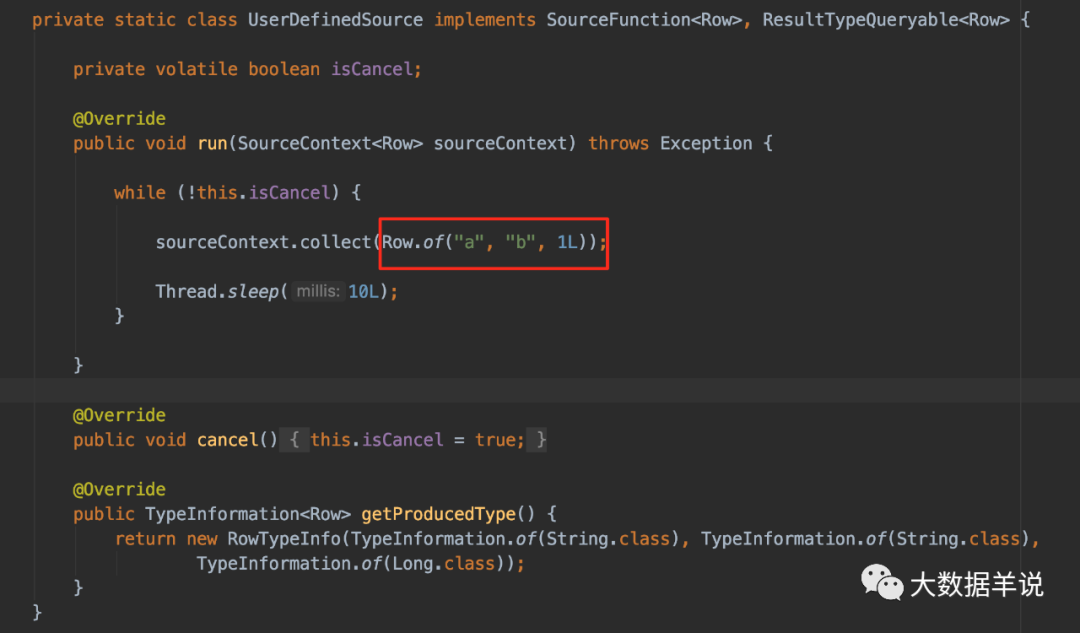Viewport: 1080px width, 633px height.
Task: Click the 1L long literal
Action: click(568, 242)
